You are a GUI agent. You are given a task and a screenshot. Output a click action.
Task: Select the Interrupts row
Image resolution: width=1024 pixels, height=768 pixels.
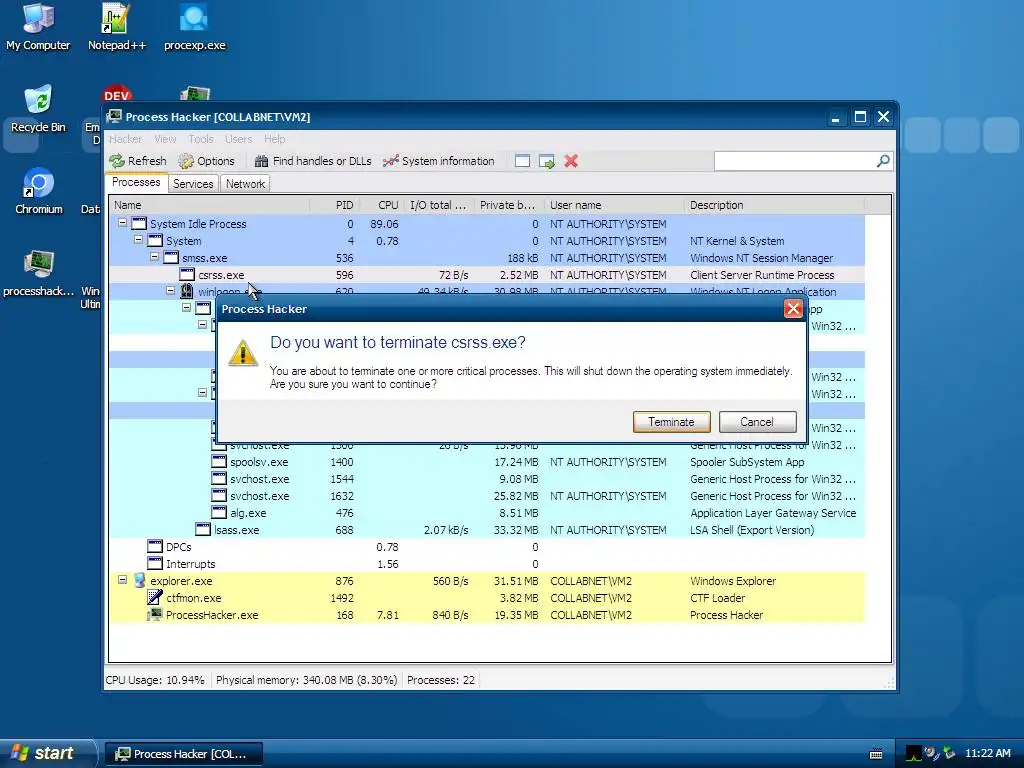(487, 564)
